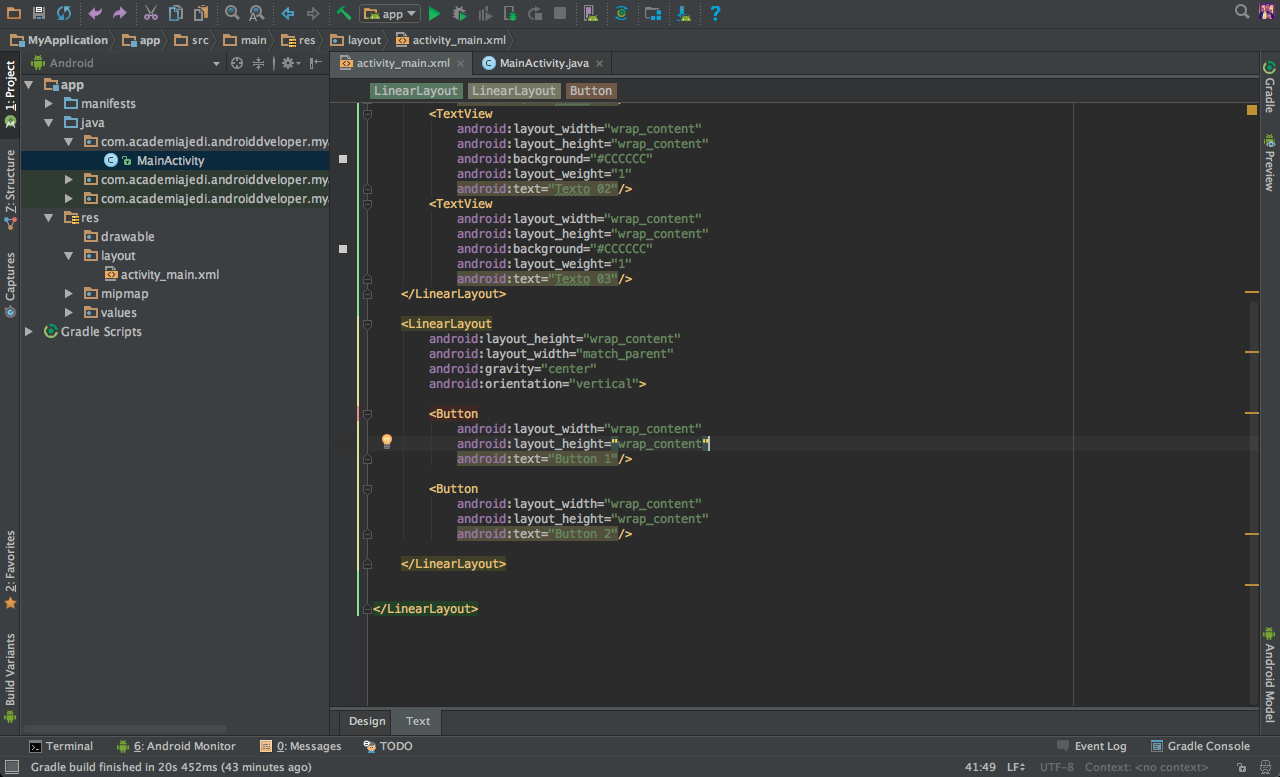The width and height of the screenshot is (1280, 777).
Task: Open the Terminal tool window
Action: pyautogui.click(x=61, y=746)
